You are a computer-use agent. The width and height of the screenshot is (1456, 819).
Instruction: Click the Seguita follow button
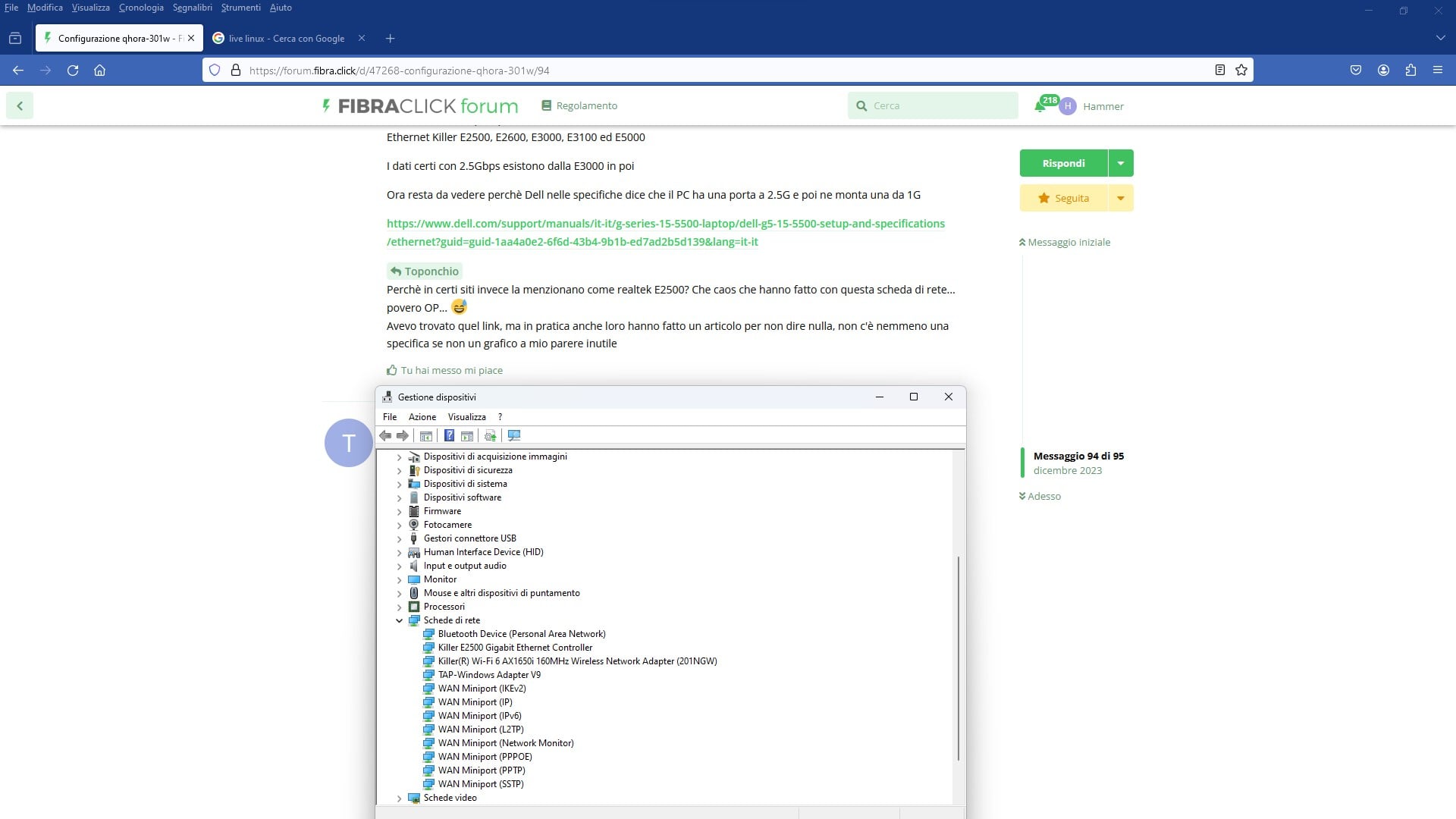1063,198
